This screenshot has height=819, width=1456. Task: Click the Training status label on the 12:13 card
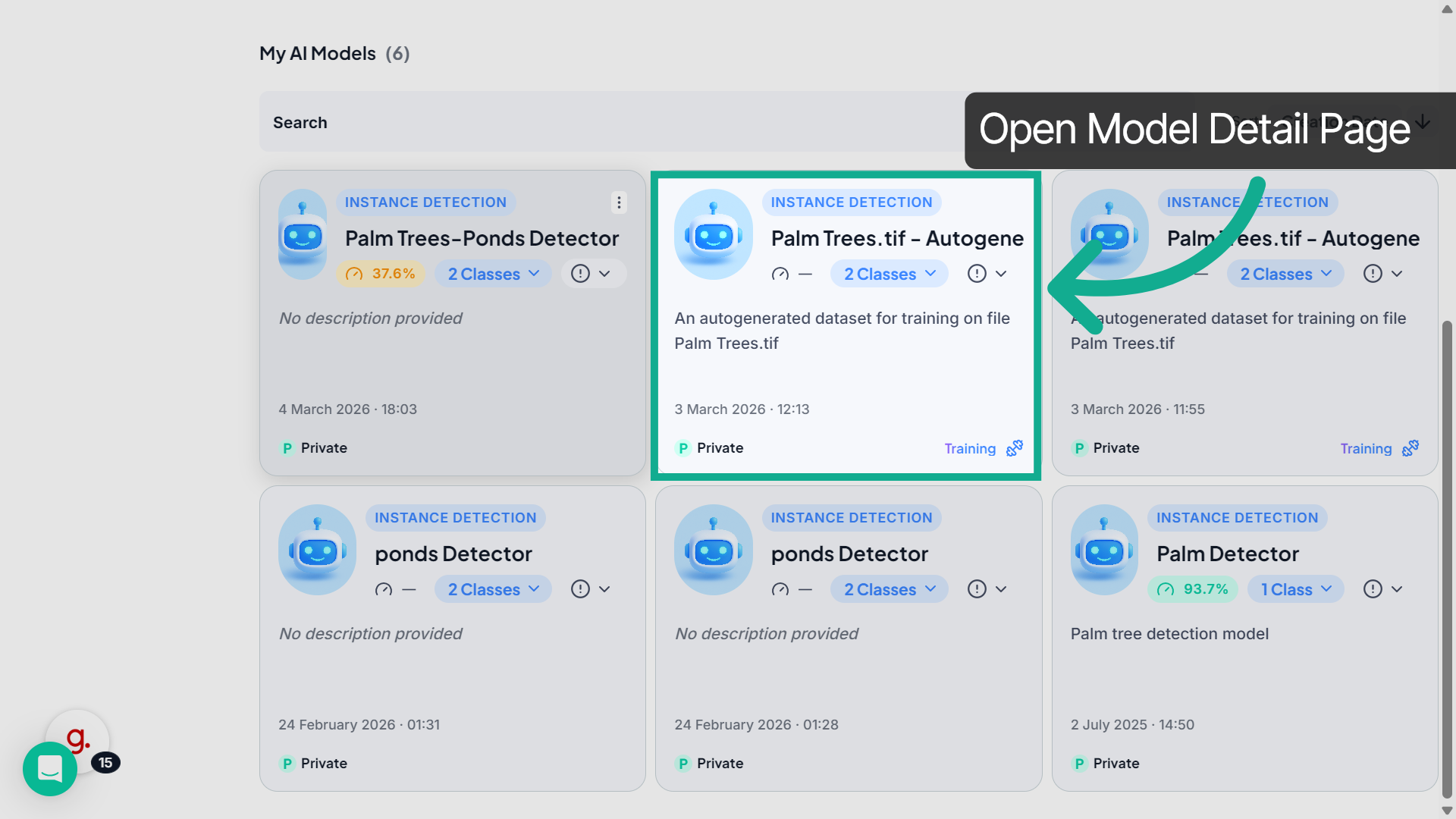click(x=970, y=448)
